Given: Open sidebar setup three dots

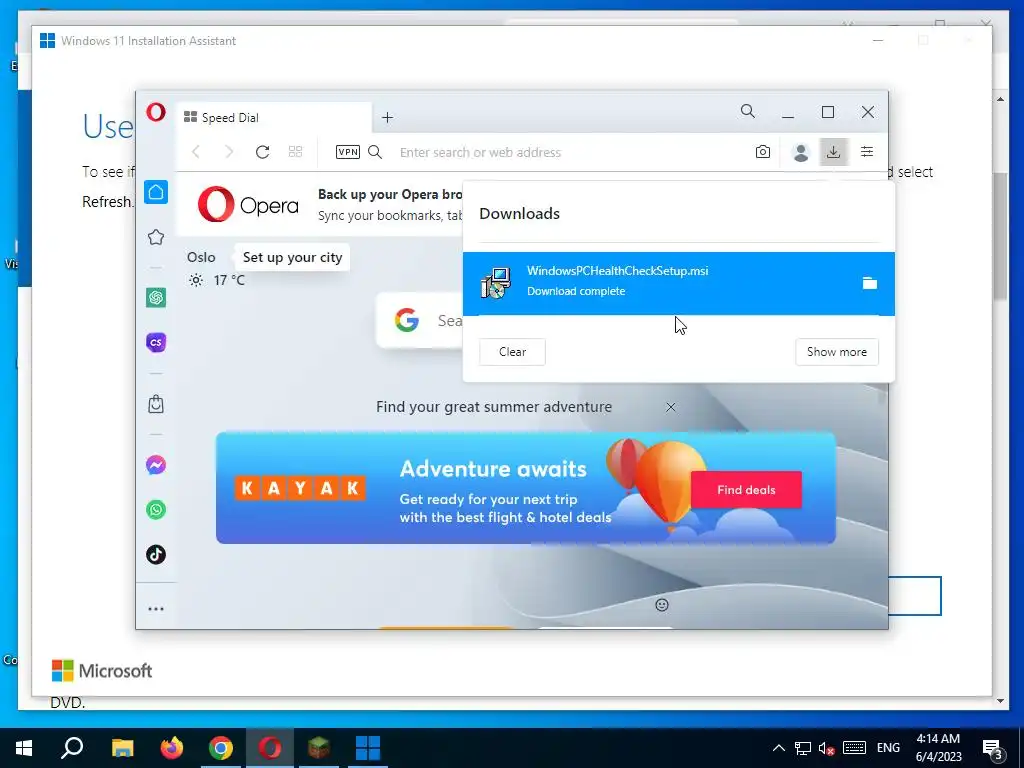Looking at the screenshot, I should pos(156,609).
